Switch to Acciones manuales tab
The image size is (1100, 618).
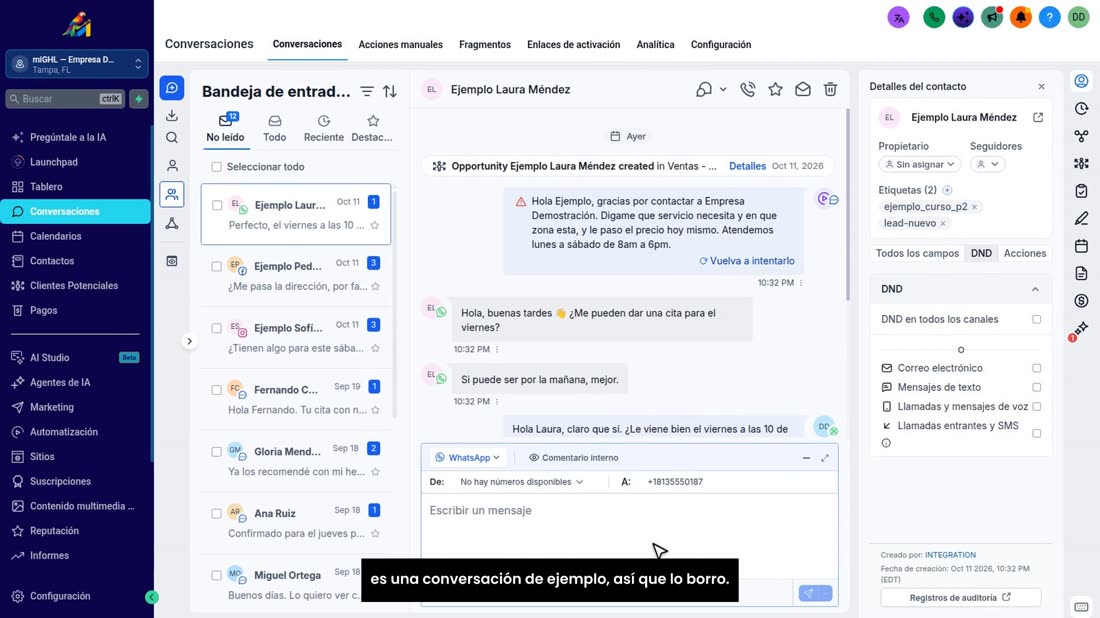pyautogui.click(x=401, y=44)
